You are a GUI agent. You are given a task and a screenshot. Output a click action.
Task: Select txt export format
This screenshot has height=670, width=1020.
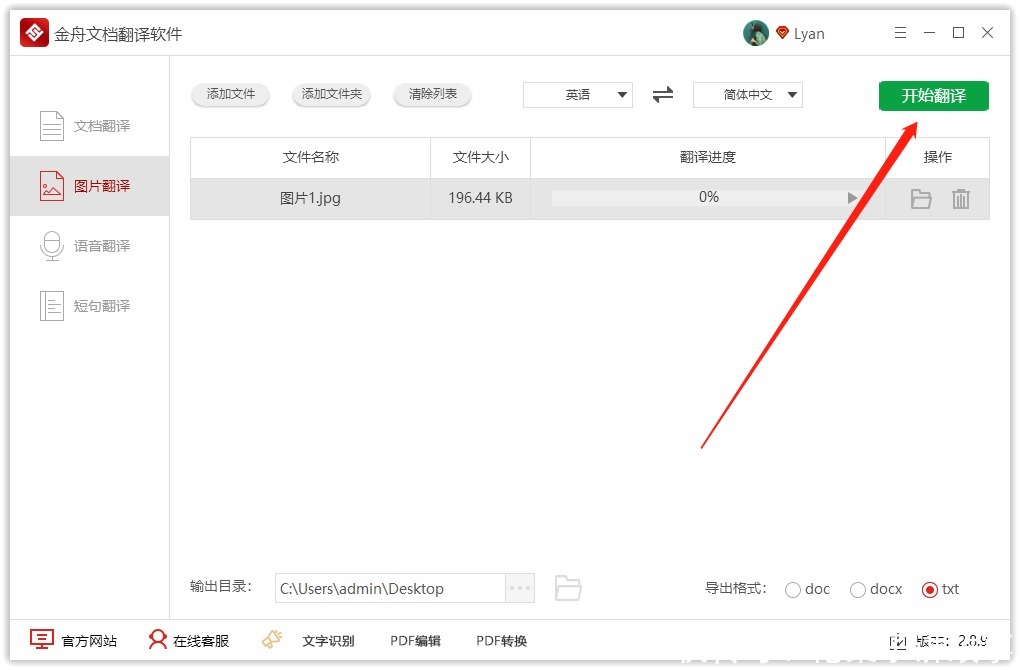(926, 589)
